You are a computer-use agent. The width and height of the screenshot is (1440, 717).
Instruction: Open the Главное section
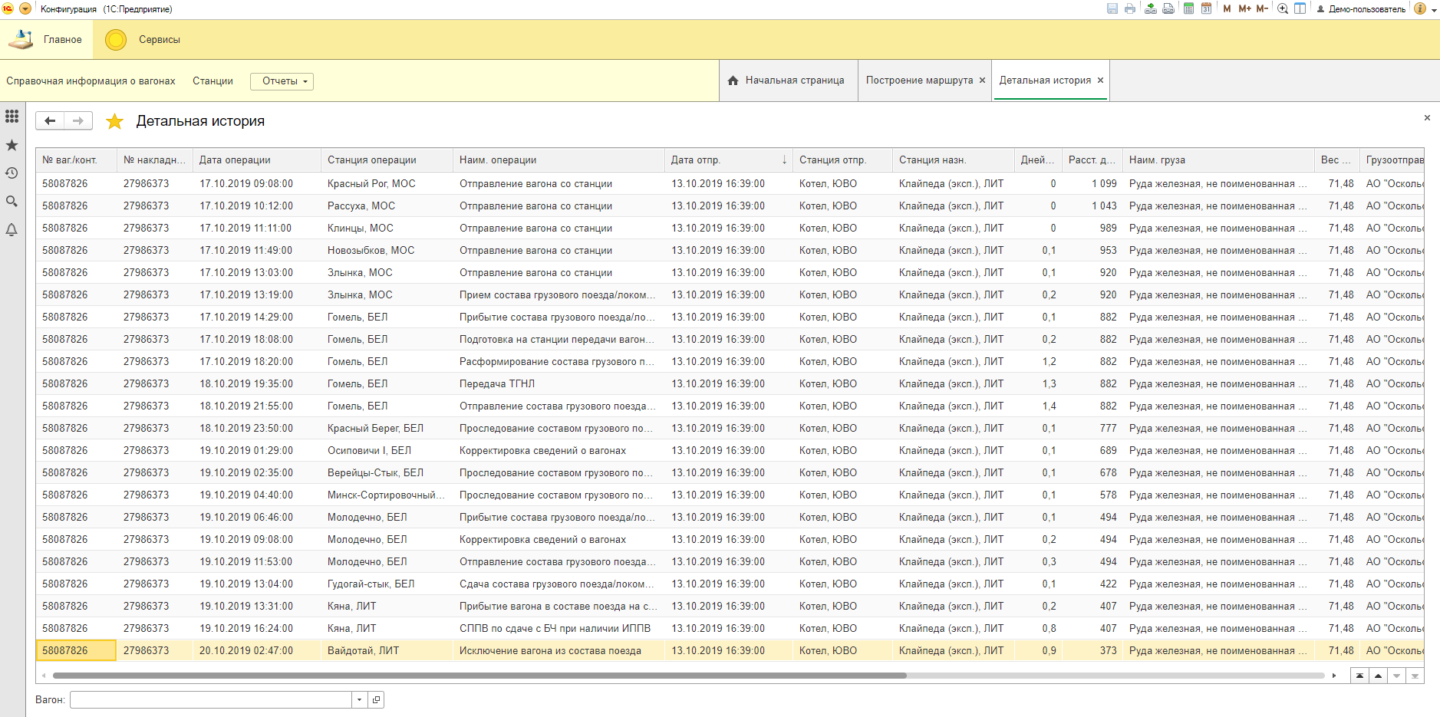point(48,40)
